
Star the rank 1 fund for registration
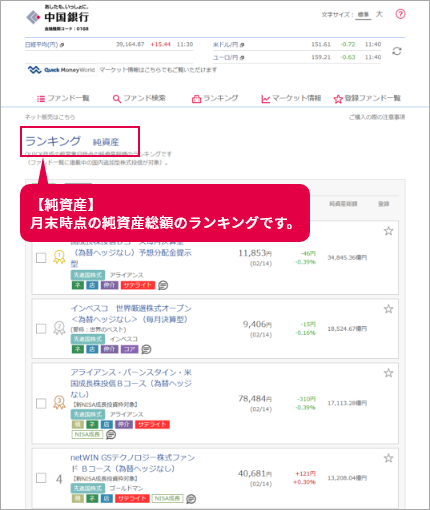(388, 231)
